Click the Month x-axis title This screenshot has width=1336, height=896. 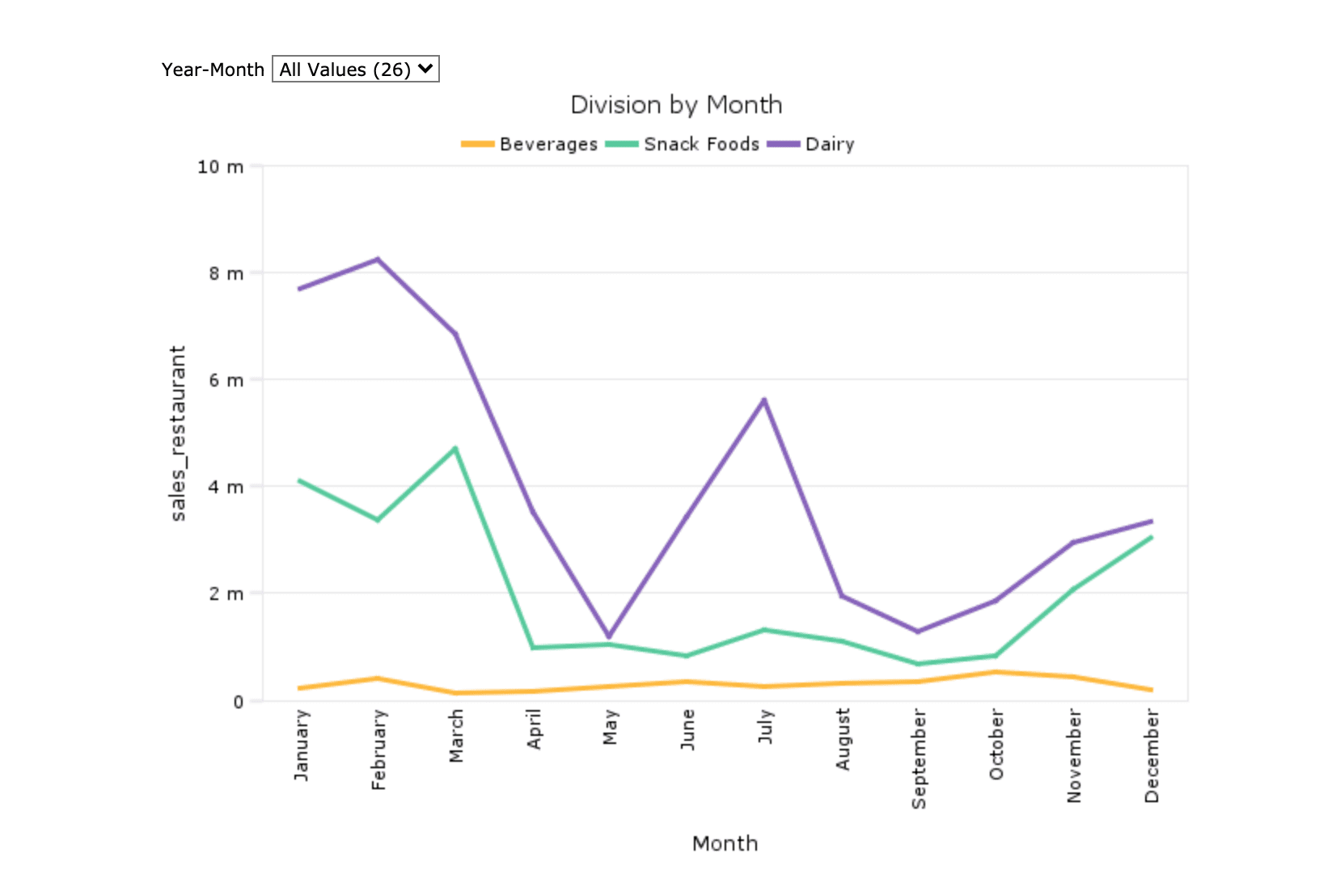pyautogui.click(x=725, y=843)
